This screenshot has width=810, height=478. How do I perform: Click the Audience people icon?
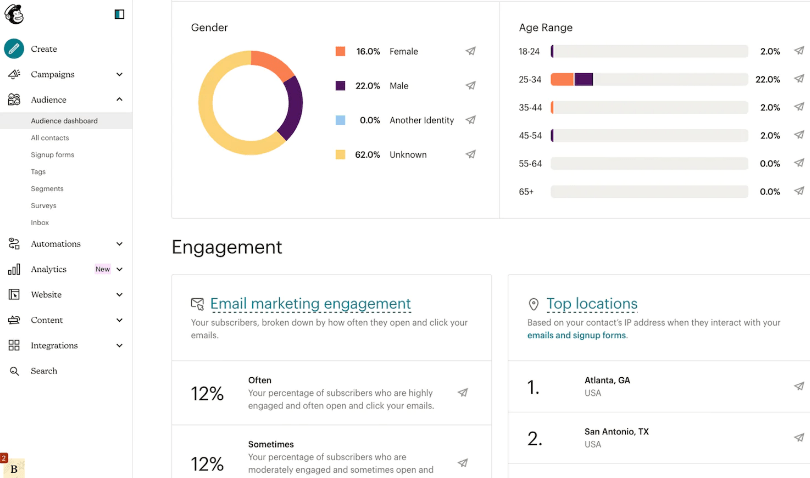[x=14, y=99]
